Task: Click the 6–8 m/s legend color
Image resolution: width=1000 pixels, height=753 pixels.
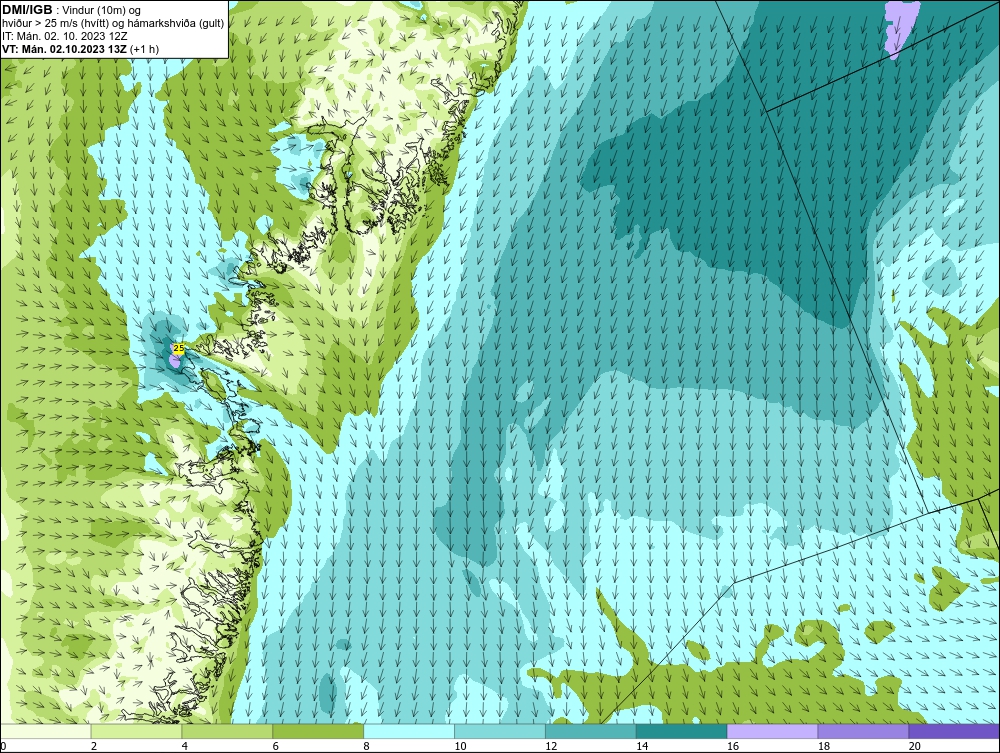Action: [x=318, y=731]
